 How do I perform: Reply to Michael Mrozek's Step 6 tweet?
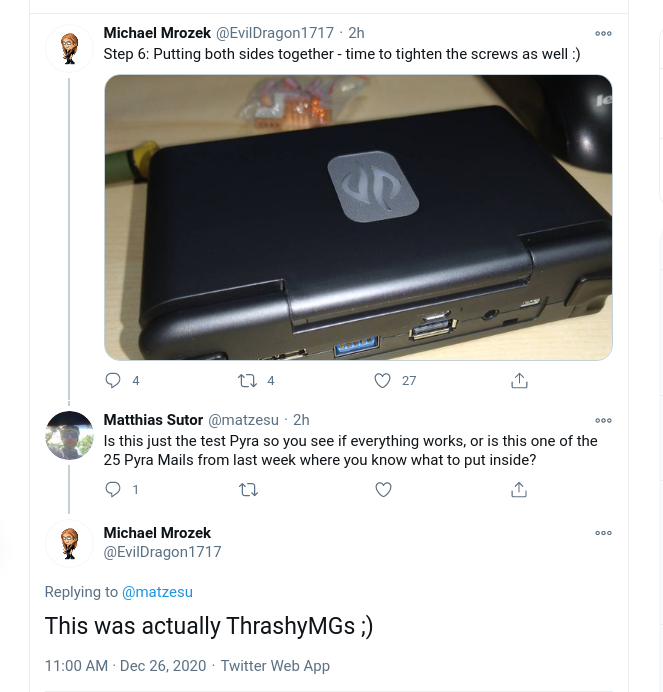pos(113,381)
